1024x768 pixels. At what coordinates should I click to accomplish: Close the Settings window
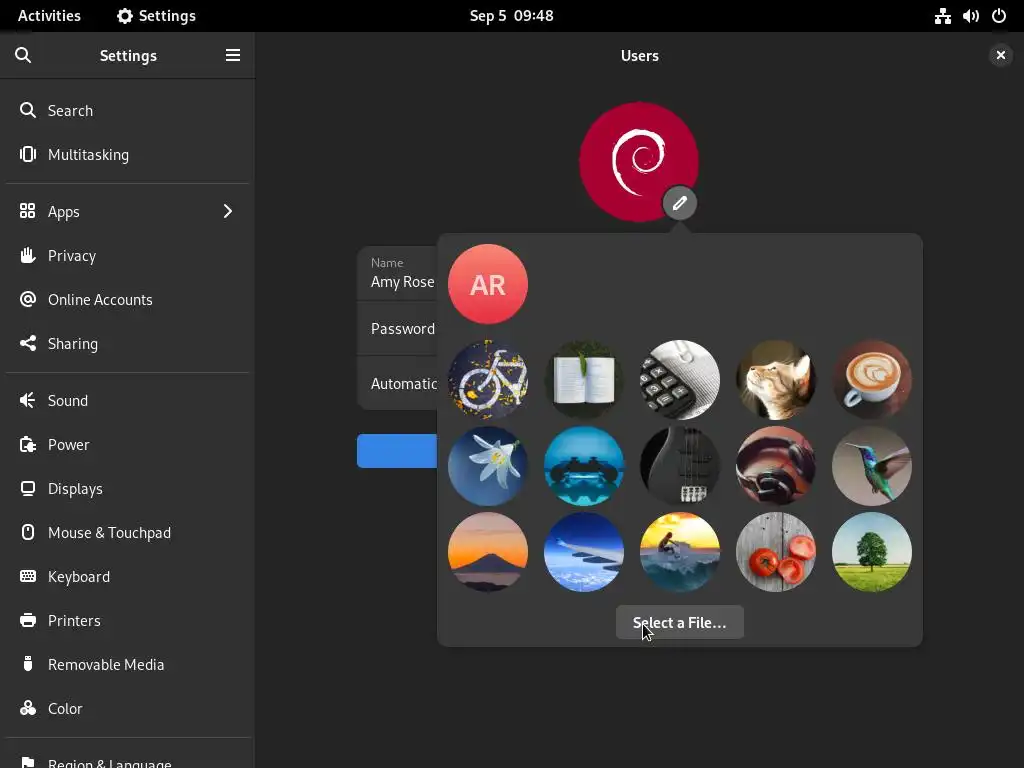click(1000, 56)
